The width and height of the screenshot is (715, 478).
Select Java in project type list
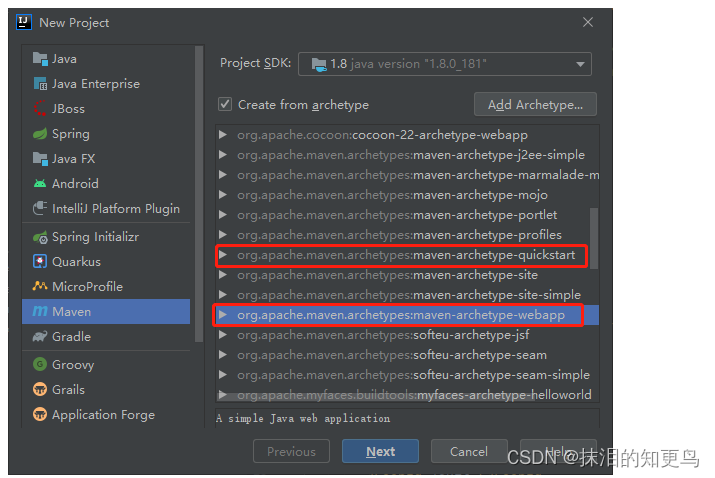click(106, 59)
